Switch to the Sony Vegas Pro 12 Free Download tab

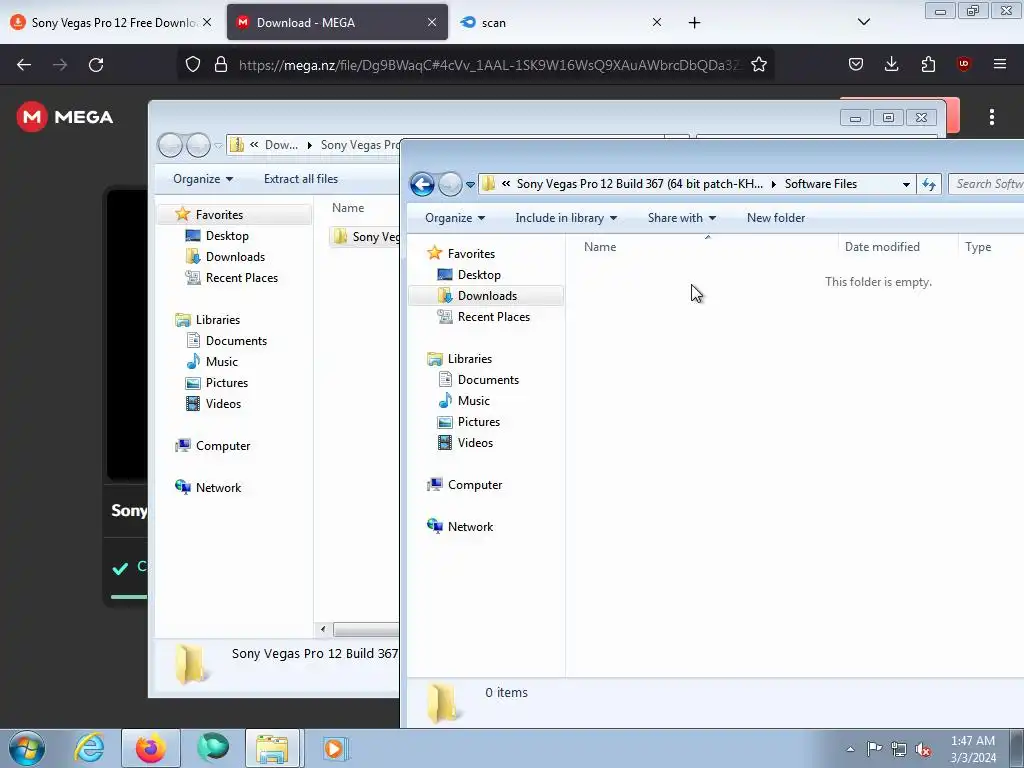pyautogui.click(x=112, y=23)
